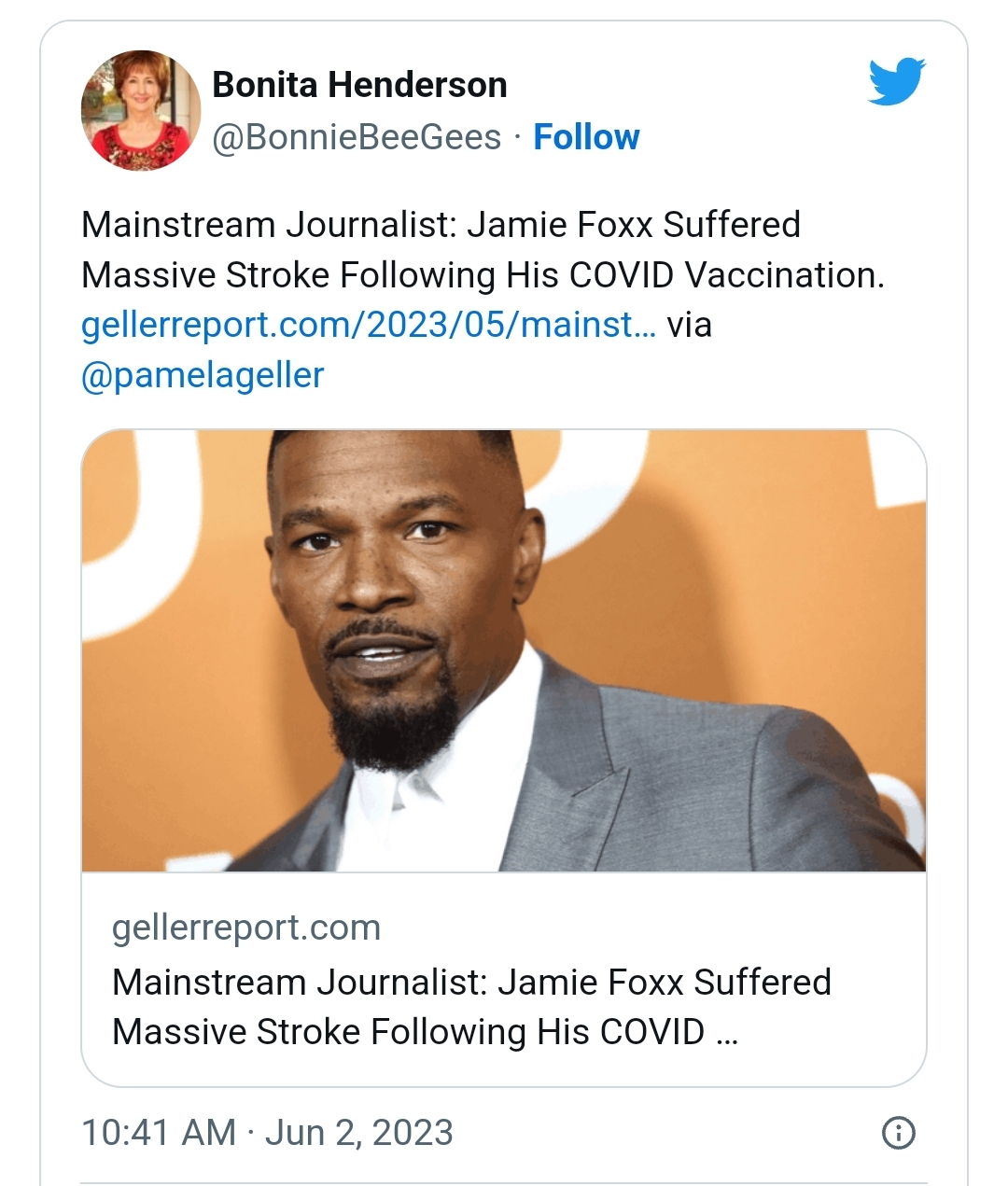This screenshot has width=1008, height=1186.
Task: Click the word 'via' in the tweet
Action: click(689, 325)
